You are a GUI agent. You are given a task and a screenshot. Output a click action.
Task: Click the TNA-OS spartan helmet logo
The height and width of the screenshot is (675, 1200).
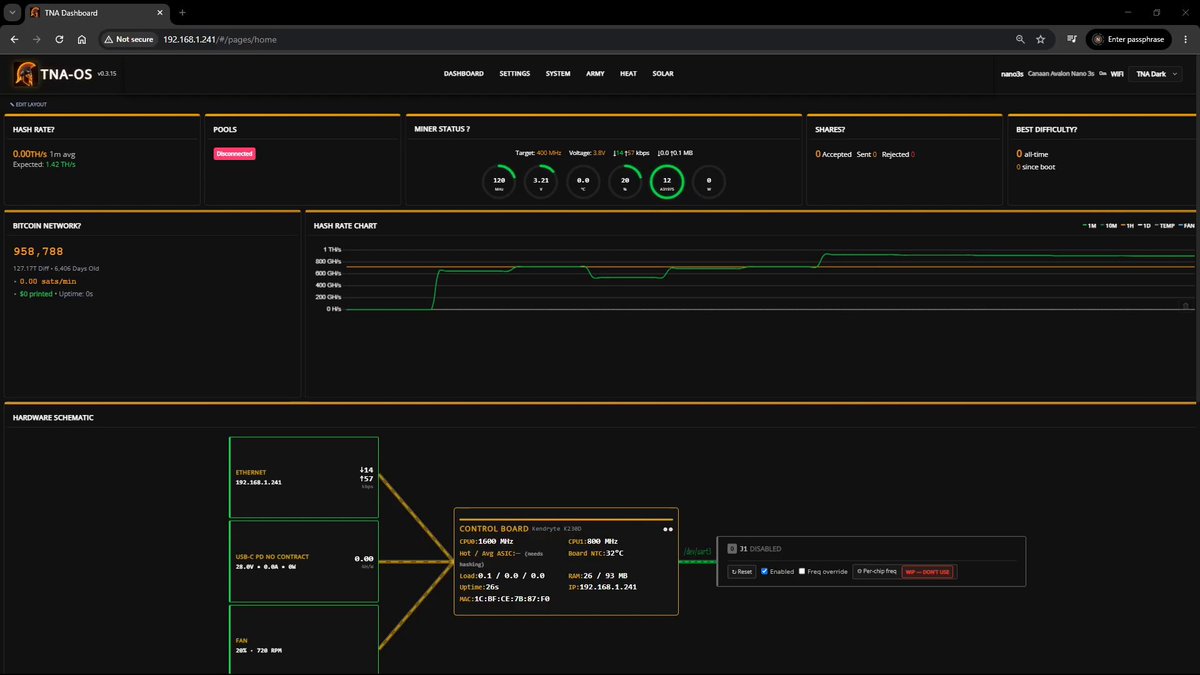pos(26,74)
